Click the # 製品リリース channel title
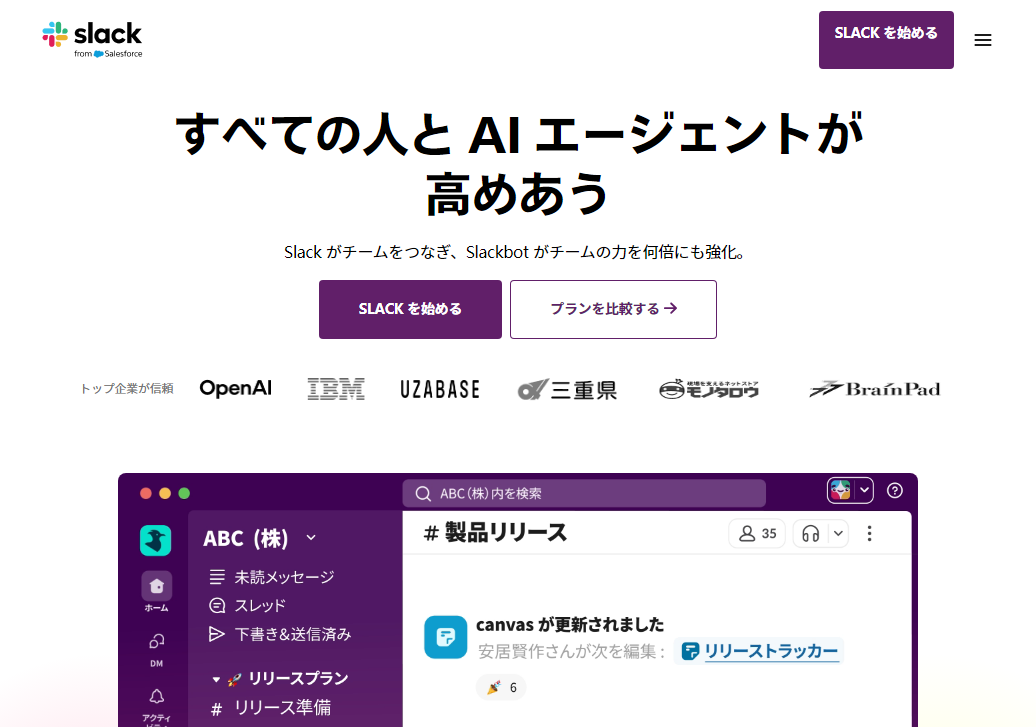This screenshot has width=1036, height=727. pyautogui.click(x=496, y=533)
